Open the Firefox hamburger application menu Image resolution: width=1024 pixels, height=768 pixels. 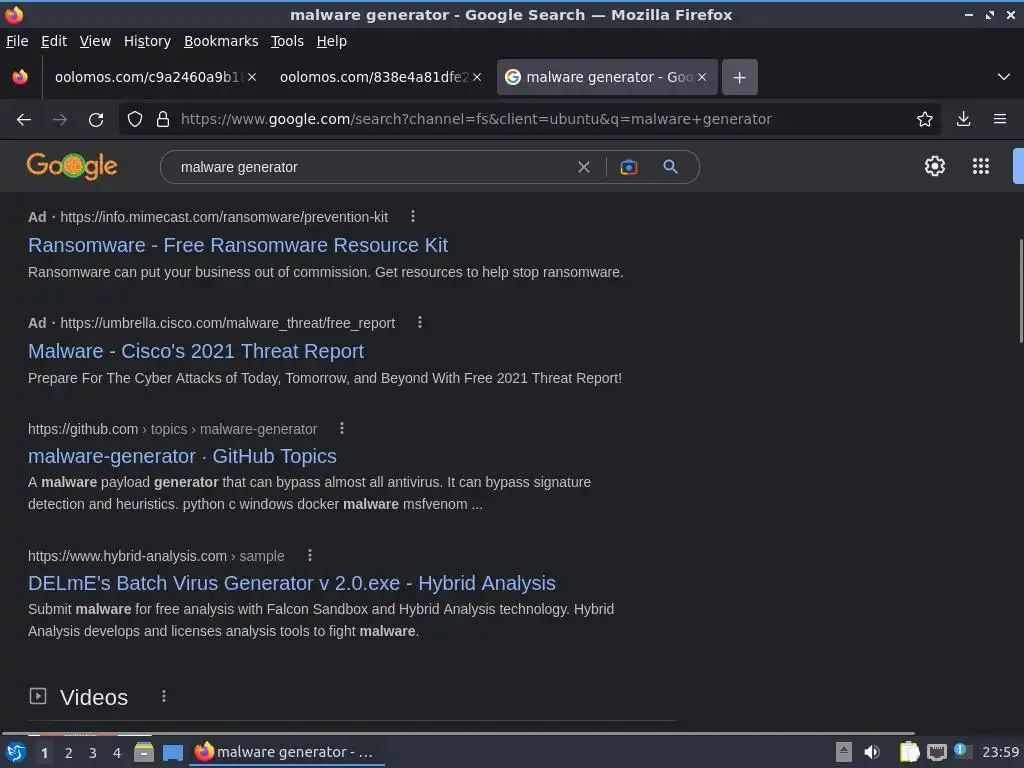coord(1000,119)
